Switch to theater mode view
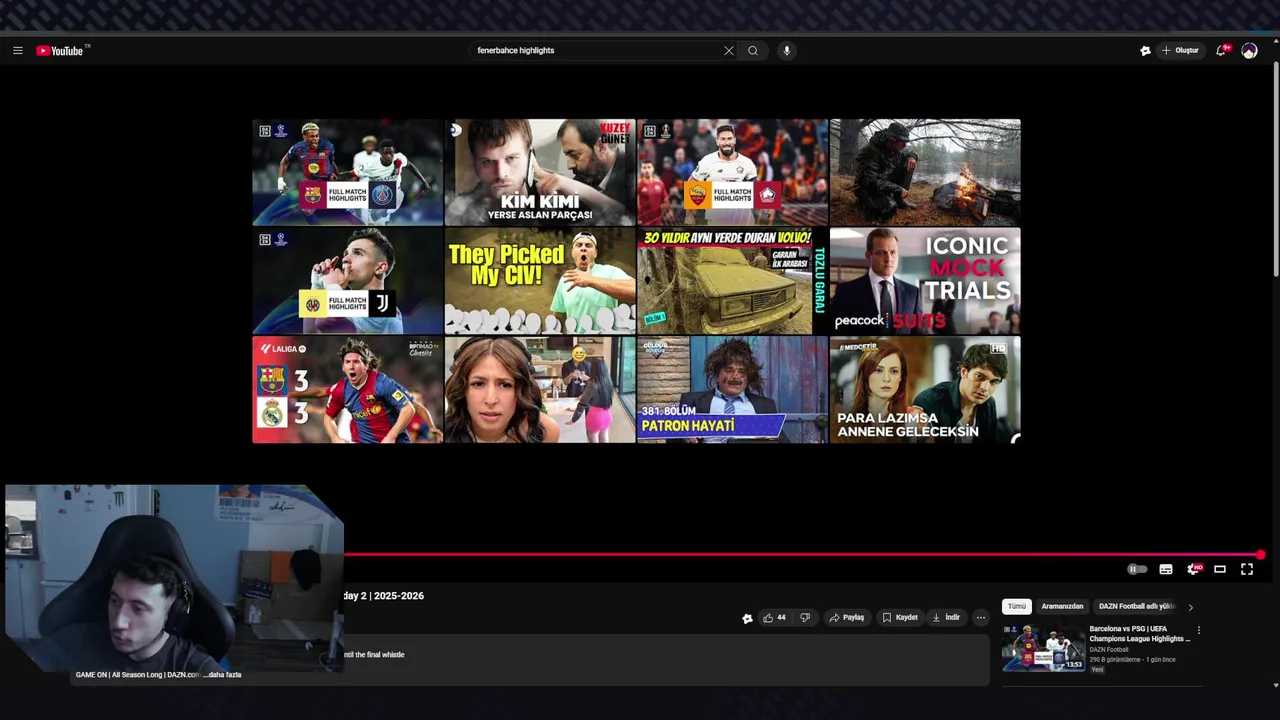1280x720 pixels. point(1220,569)
